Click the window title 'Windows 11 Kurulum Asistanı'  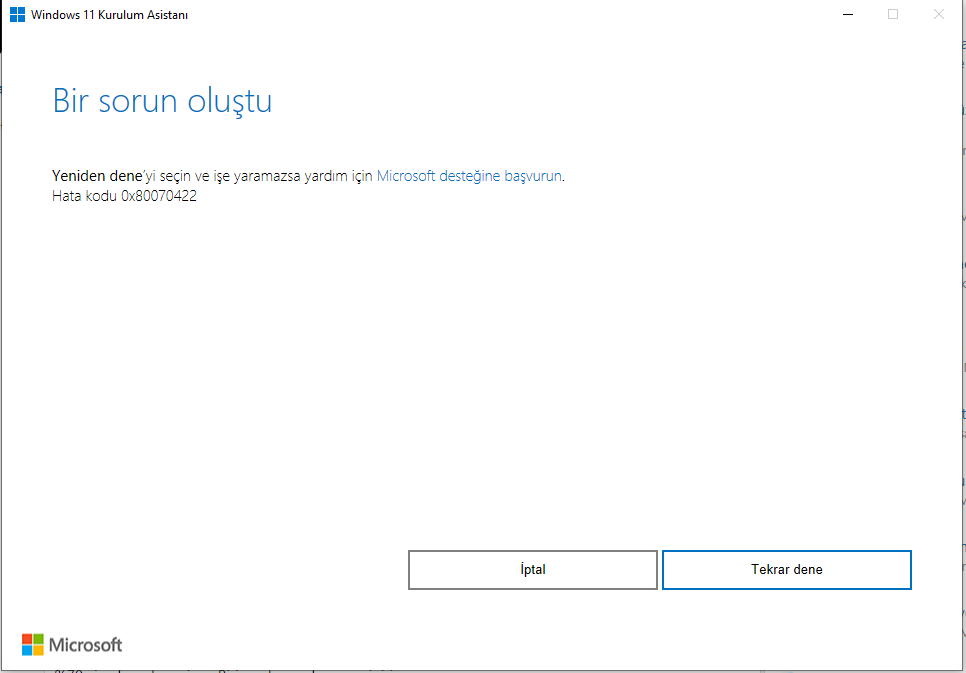pos(109,15)
